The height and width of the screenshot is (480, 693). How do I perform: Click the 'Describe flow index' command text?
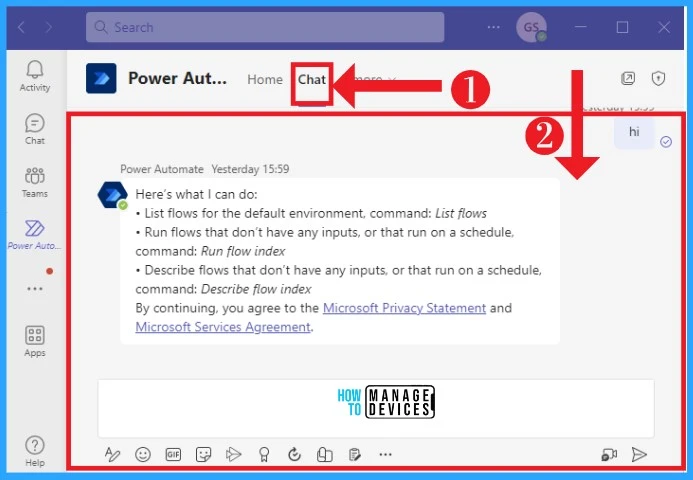coord(256,289)
